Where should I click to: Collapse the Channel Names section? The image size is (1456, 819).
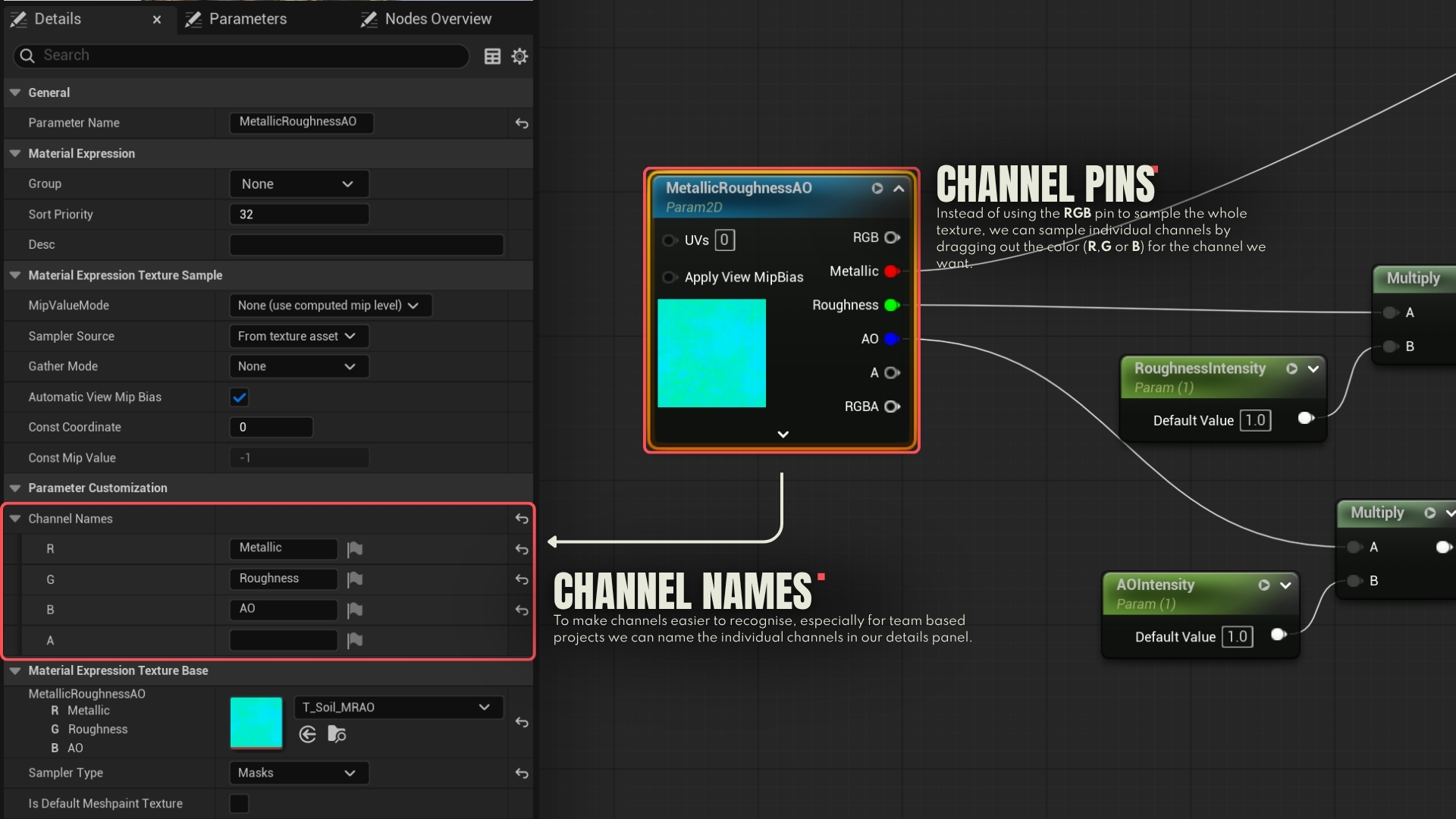click(15, 519)
